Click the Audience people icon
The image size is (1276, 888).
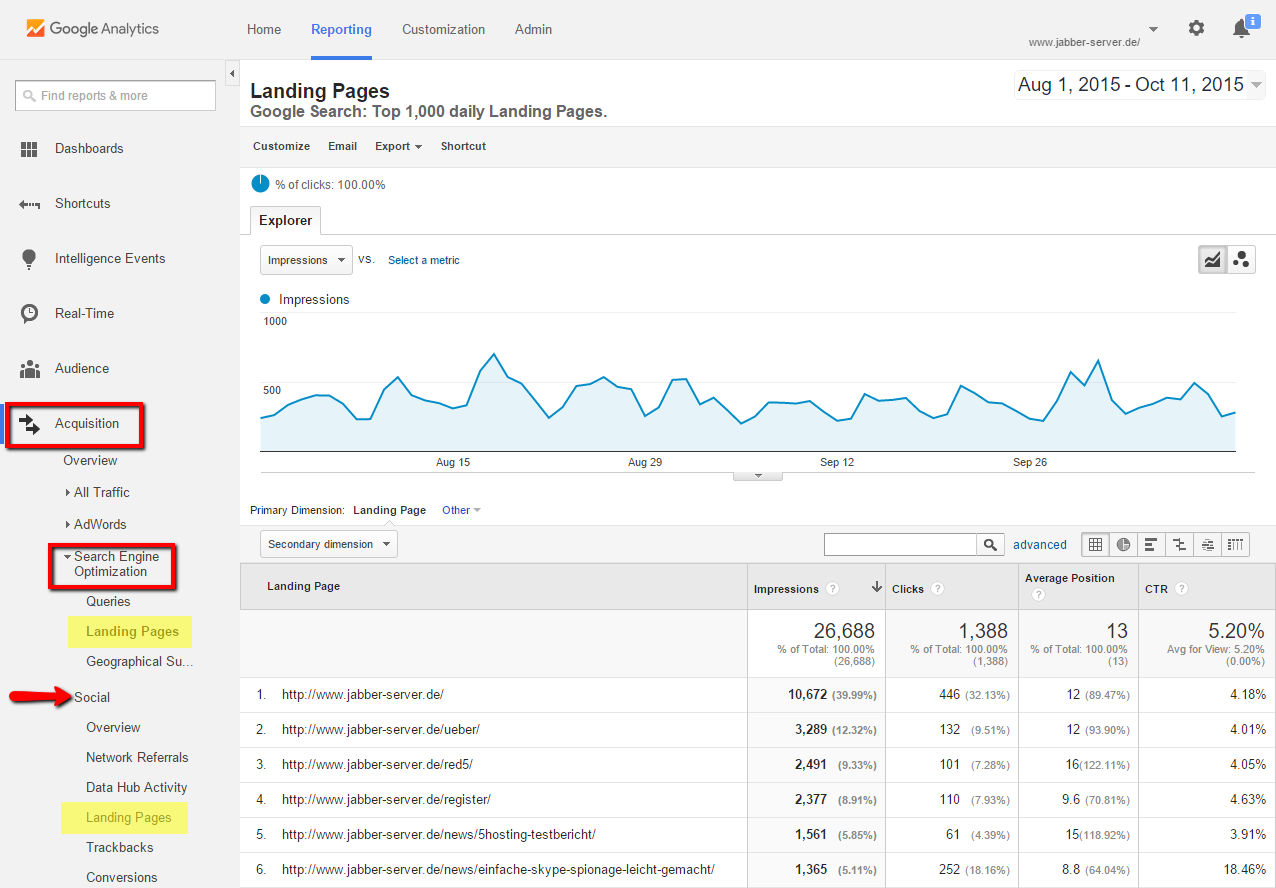coord(29,369)
